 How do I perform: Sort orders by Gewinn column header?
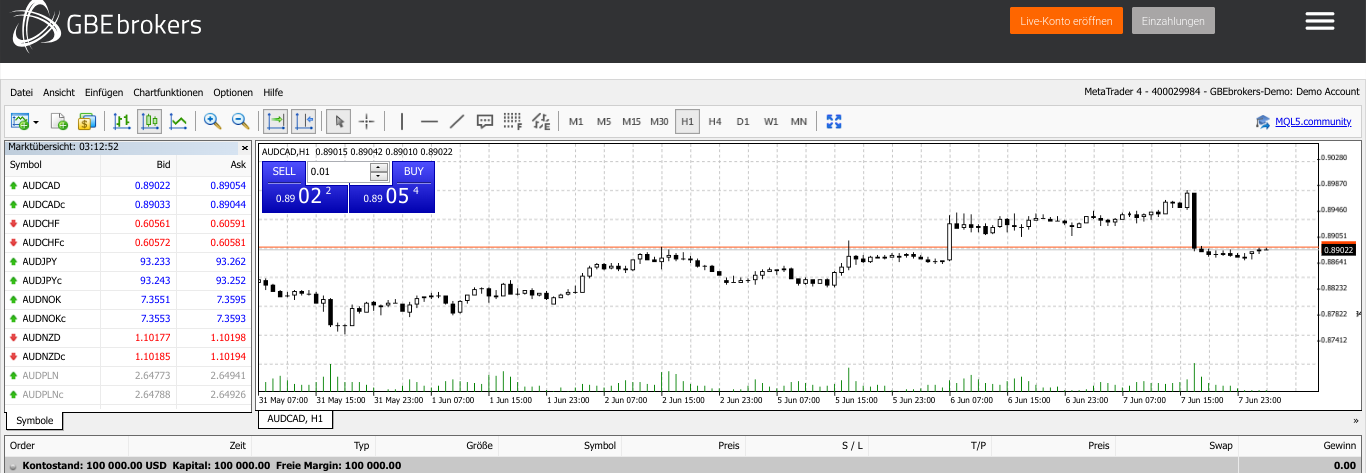pyautogui.click(x=1299, y=446)
